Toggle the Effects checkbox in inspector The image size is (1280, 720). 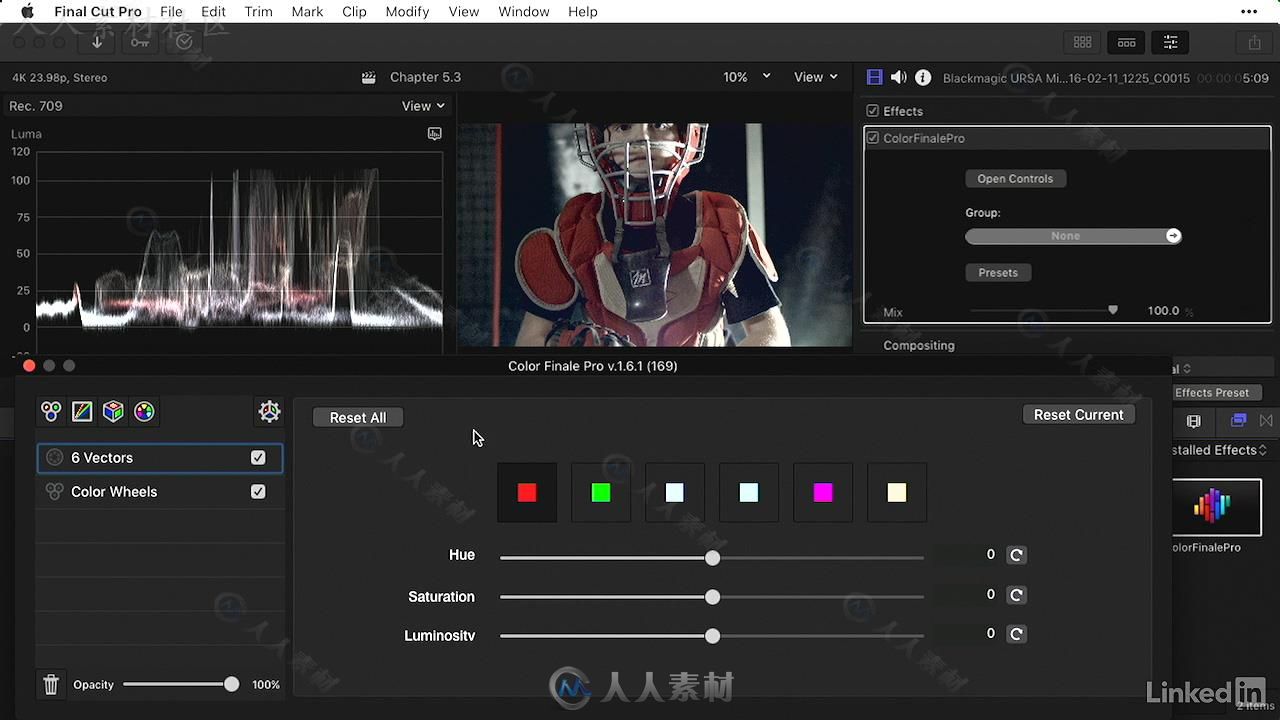873,111
